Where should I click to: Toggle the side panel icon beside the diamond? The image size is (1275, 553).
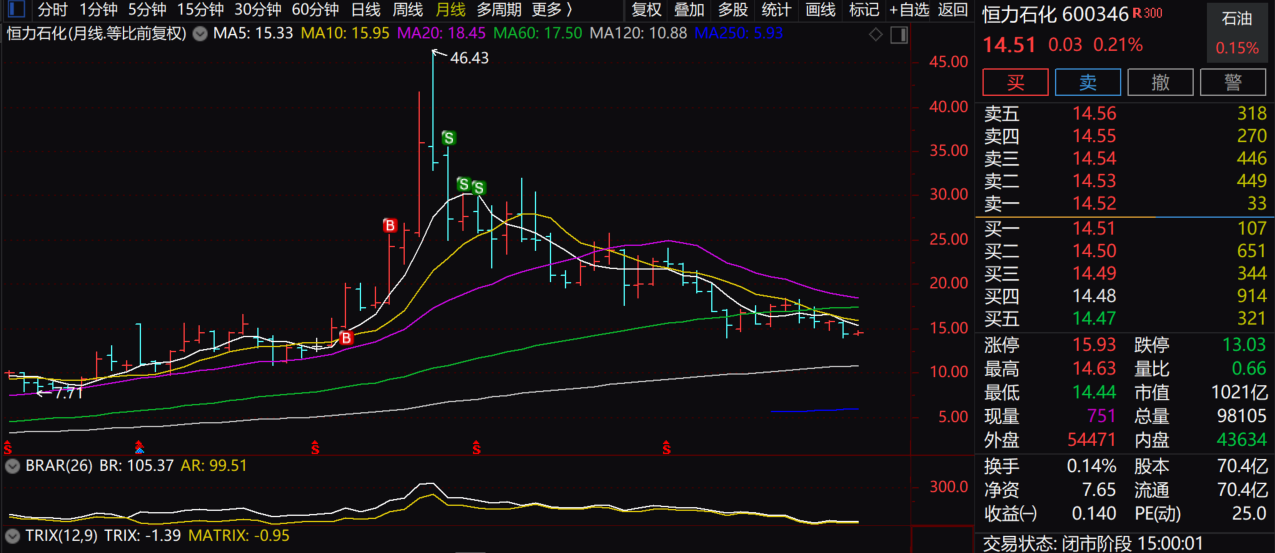898,34
